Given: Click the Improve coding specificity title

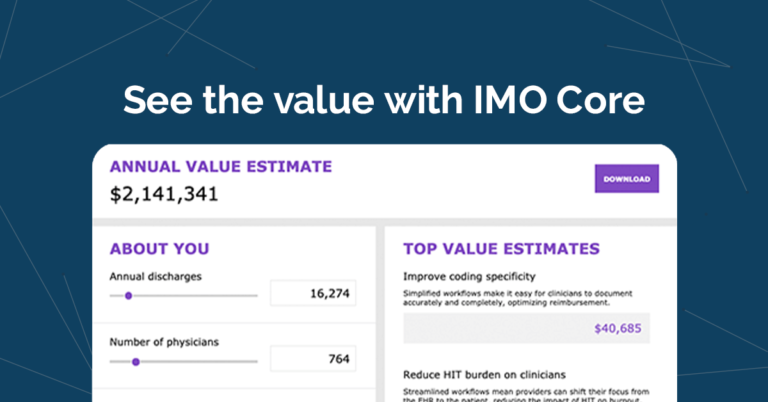Looking at the screenshot, I should pyautogui.click(x=469, y=276).
